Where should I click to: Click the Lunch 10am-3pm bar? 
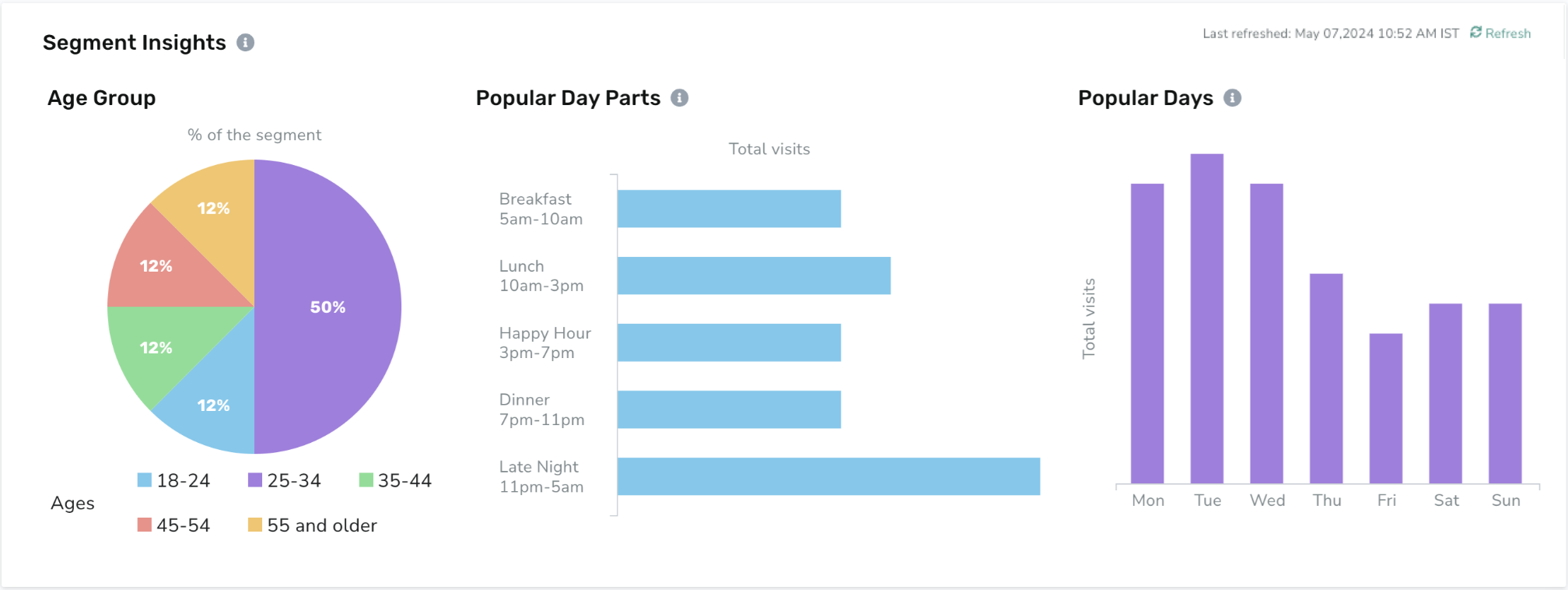pos(754,276)
